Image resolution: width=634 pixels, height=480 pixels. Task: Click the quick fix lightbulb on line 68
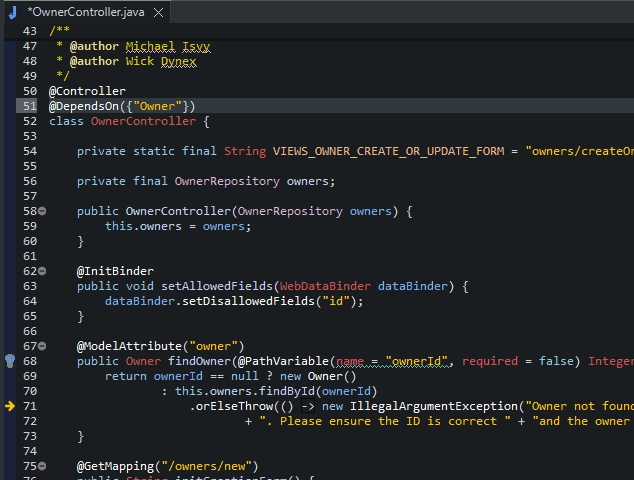coord(11,361)
